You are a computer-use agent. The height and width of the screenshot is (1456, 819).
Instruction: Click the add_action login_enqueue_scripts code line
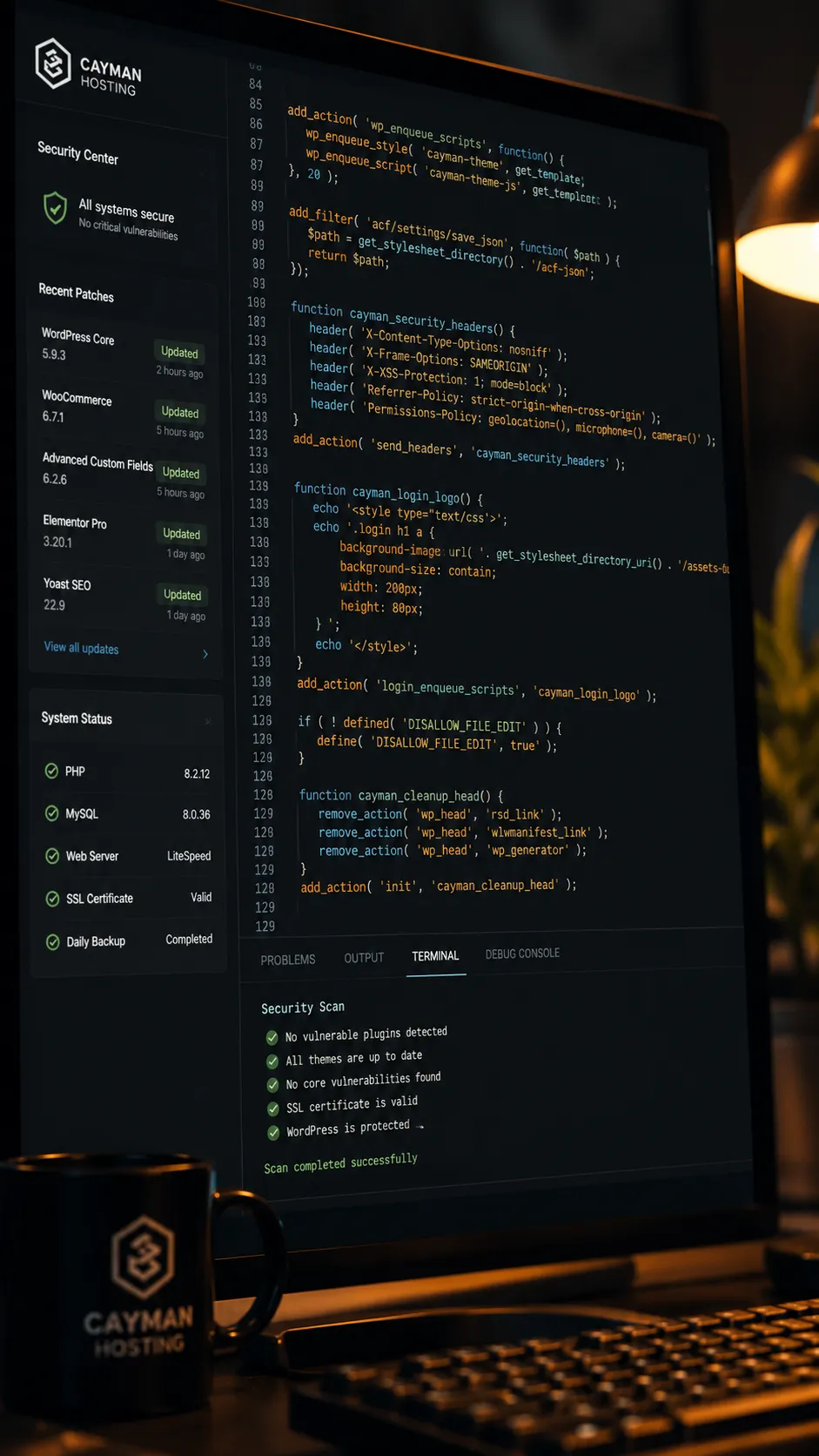coord(477,689)
